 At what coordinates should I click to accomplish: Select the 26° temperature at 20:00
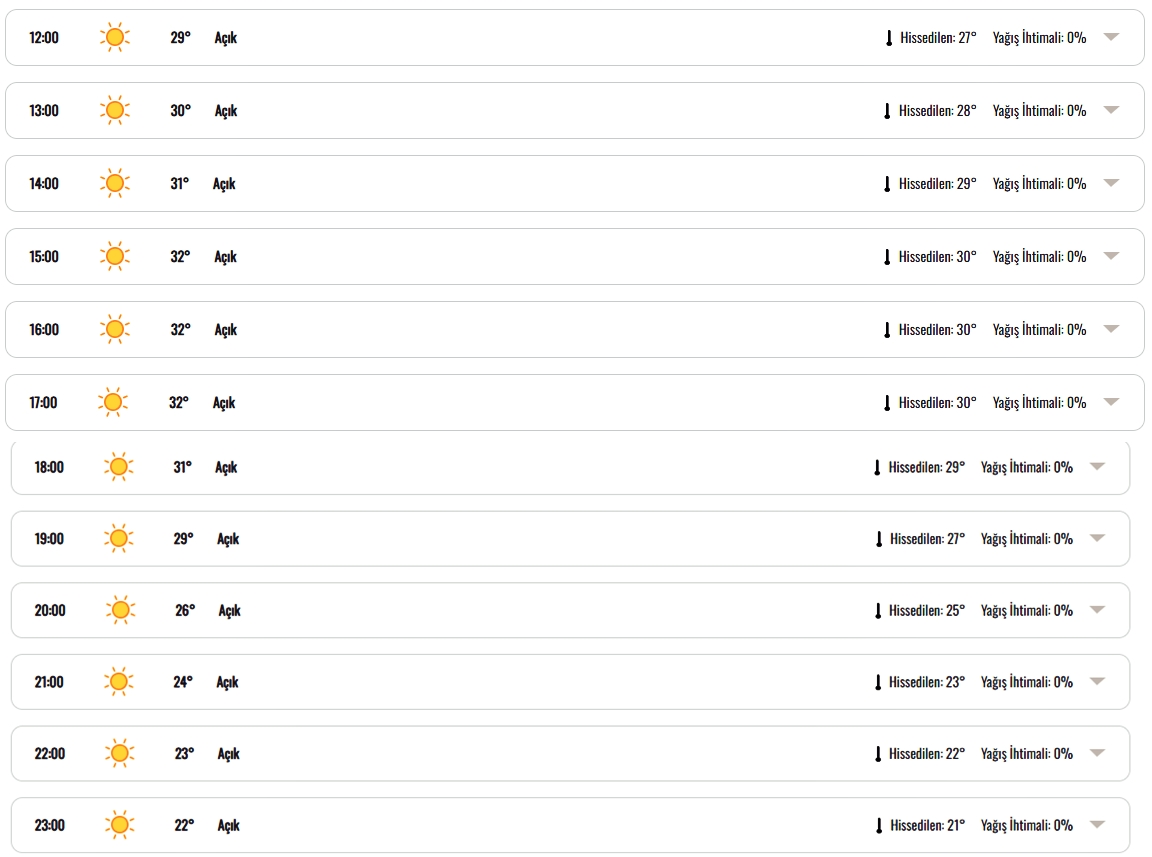click(185, 610)
